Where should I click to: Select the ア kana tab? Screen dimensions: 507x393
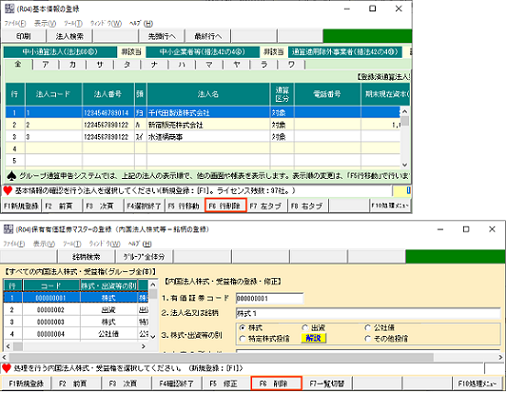46,65
